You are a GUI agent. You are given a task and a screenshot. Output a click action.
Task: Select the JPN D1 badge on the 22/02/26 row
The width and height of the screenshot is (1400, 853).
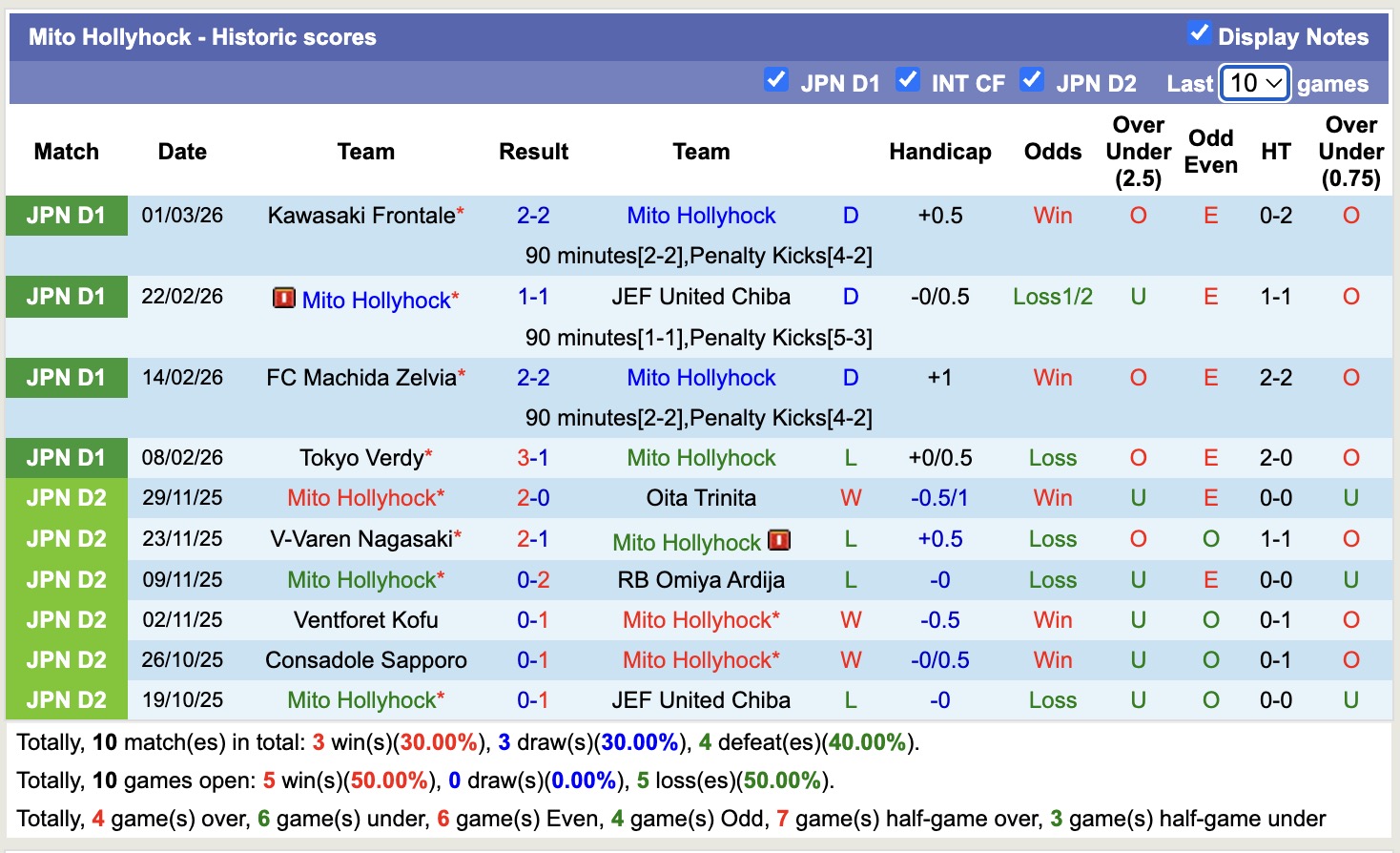66,296
